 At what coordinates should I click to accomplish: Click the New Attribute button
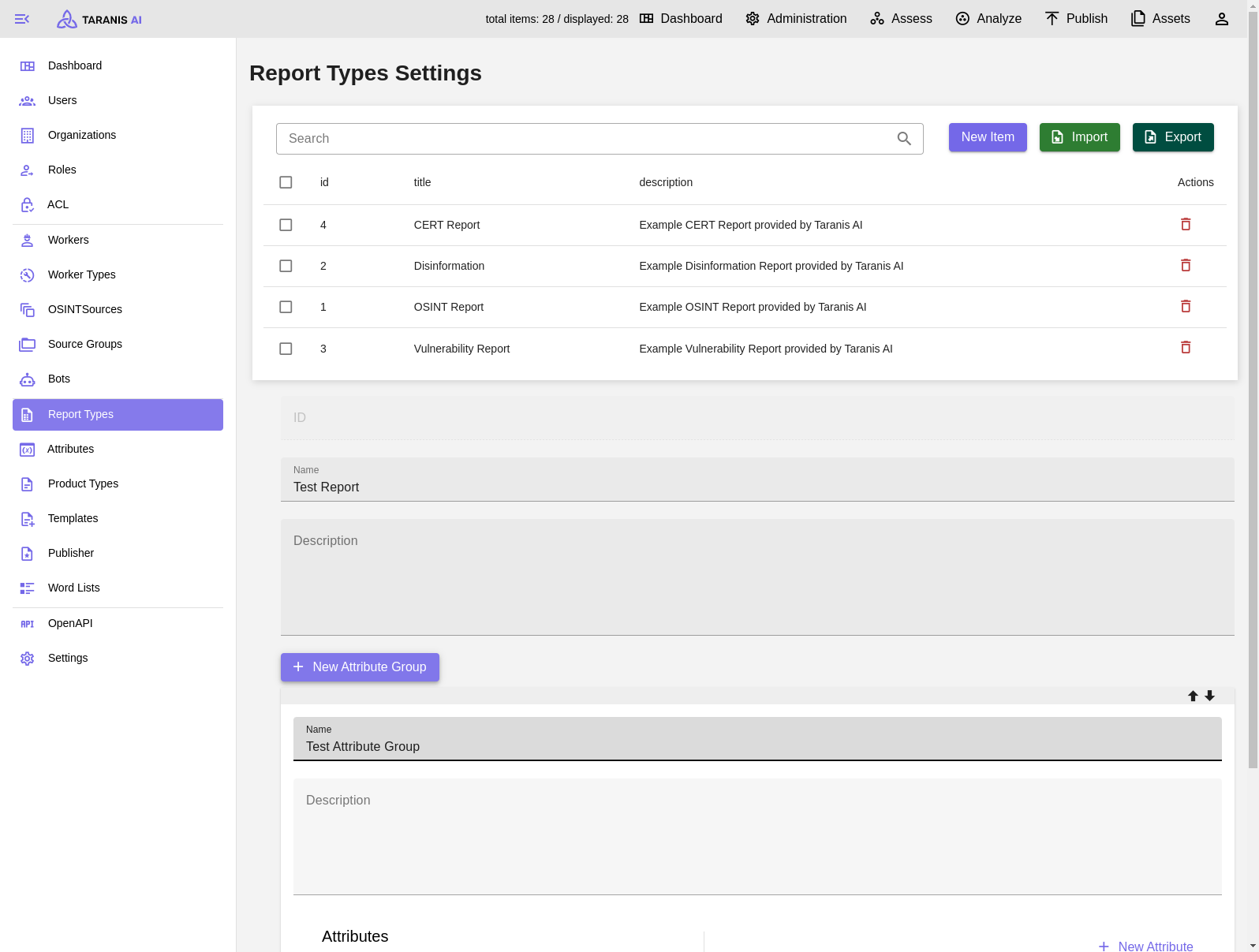[x=1146, y=946]
